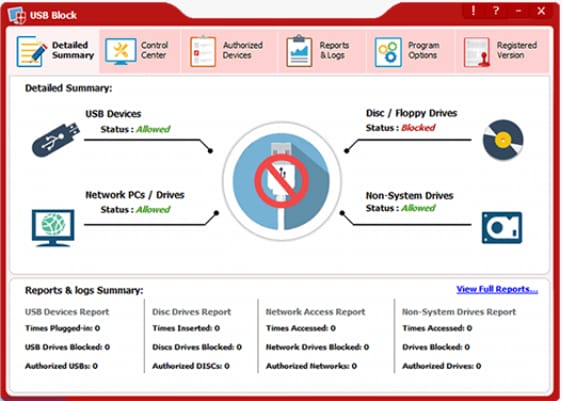The width and height of the screenshot is (562, 401).
Task: Click the Times Inserted: 0 entry
Action: click(x=186, y=328)
